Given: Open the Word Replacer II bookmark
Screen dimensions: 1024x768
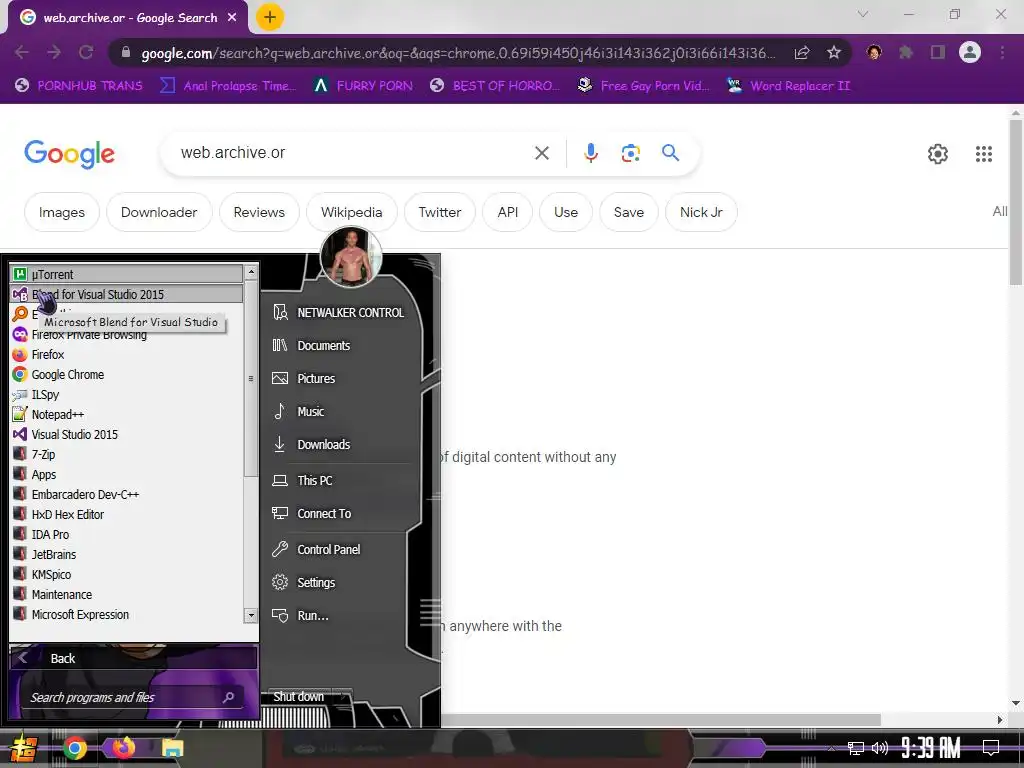Looking at the screenshot, I should (x=788, y=86).
